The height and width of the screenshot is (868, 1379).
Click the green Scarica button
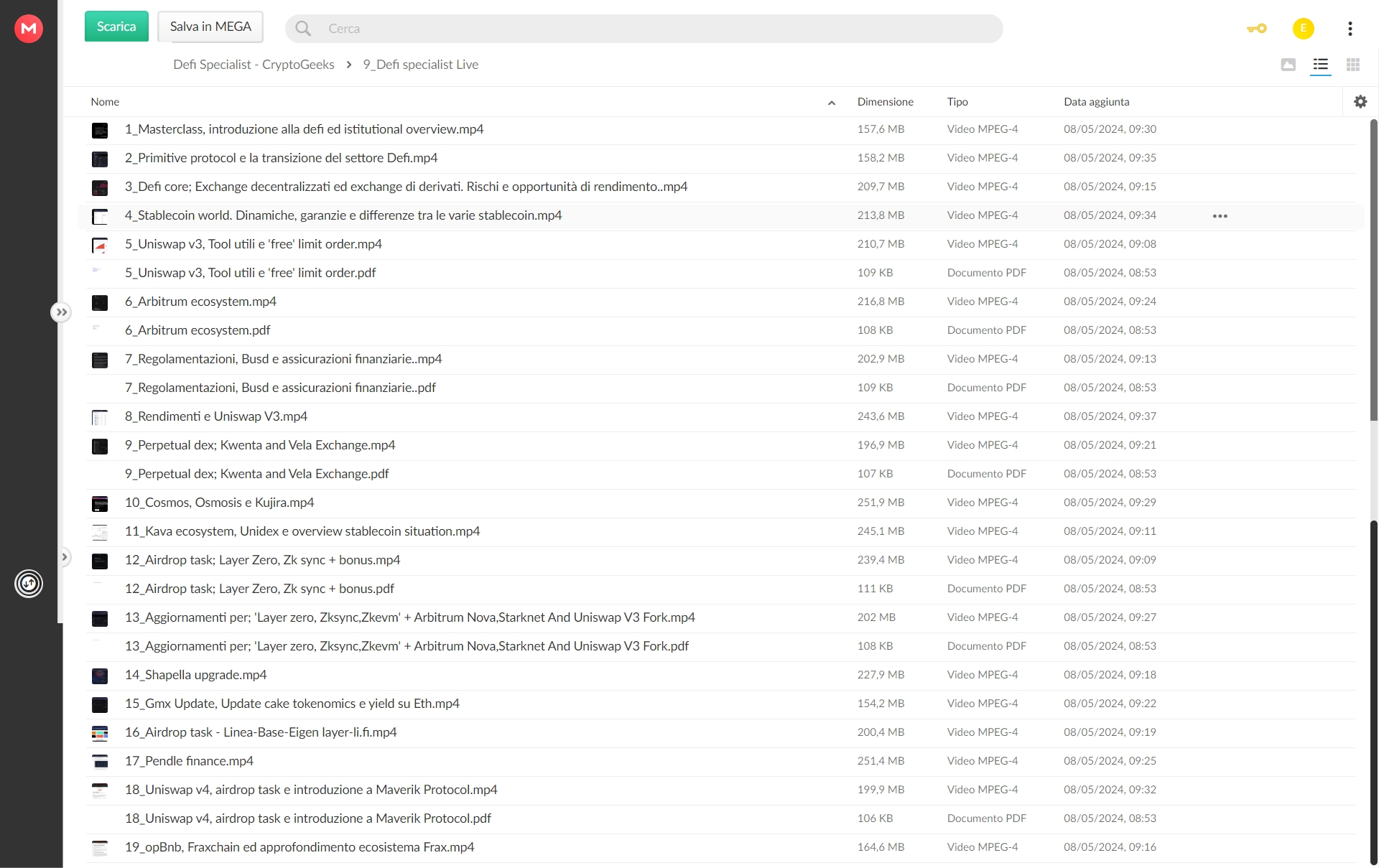click(x=116, y=27)
